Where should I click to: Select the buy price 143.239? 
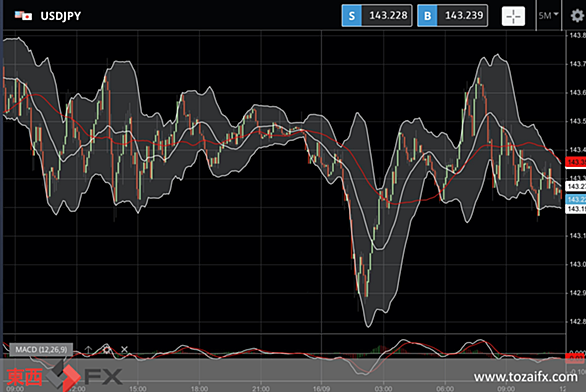pyautogui.click(x=463, y=15)
